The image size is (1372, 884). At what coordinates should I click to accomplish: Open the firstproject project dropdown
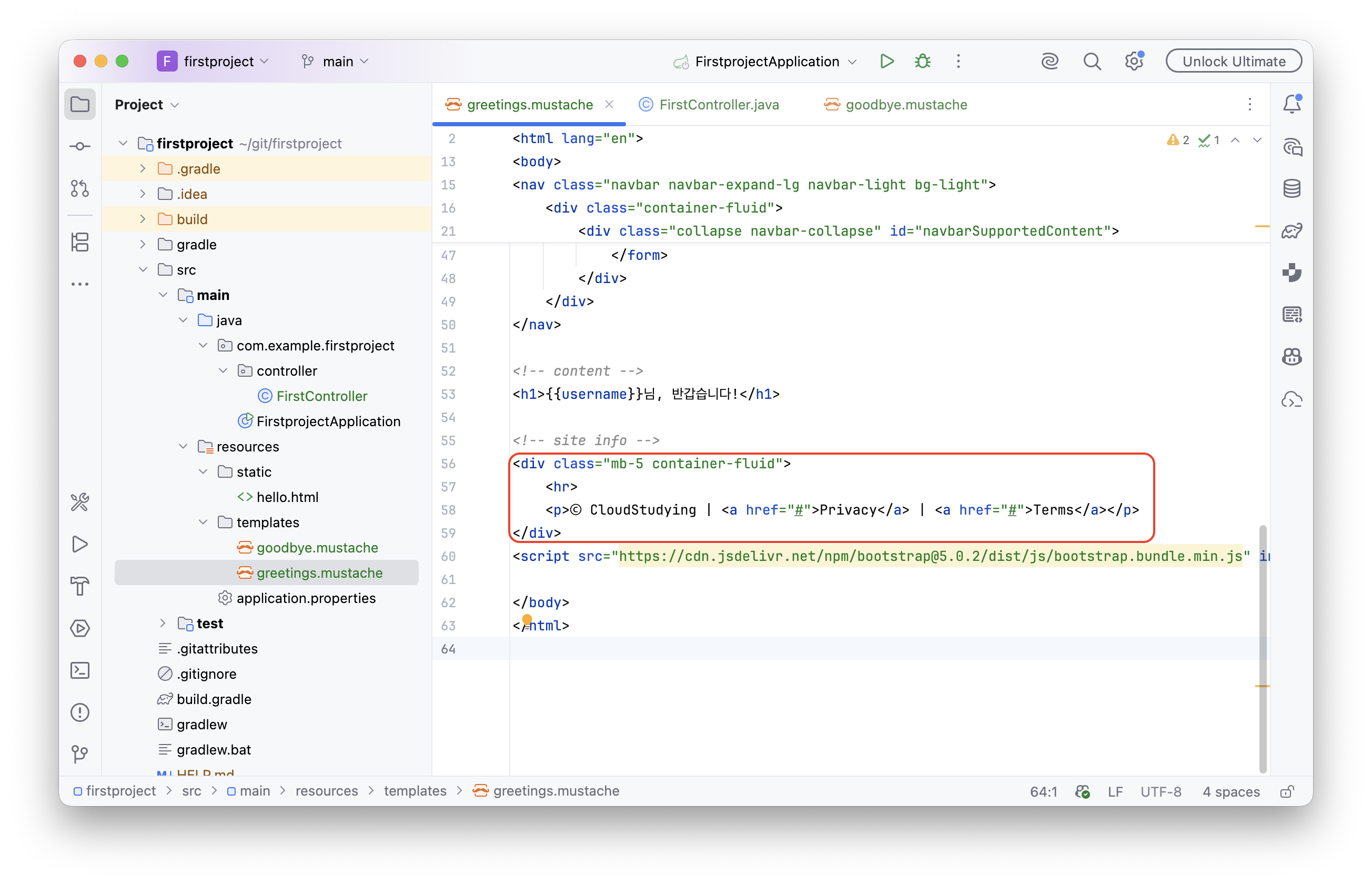coord(214,62)
